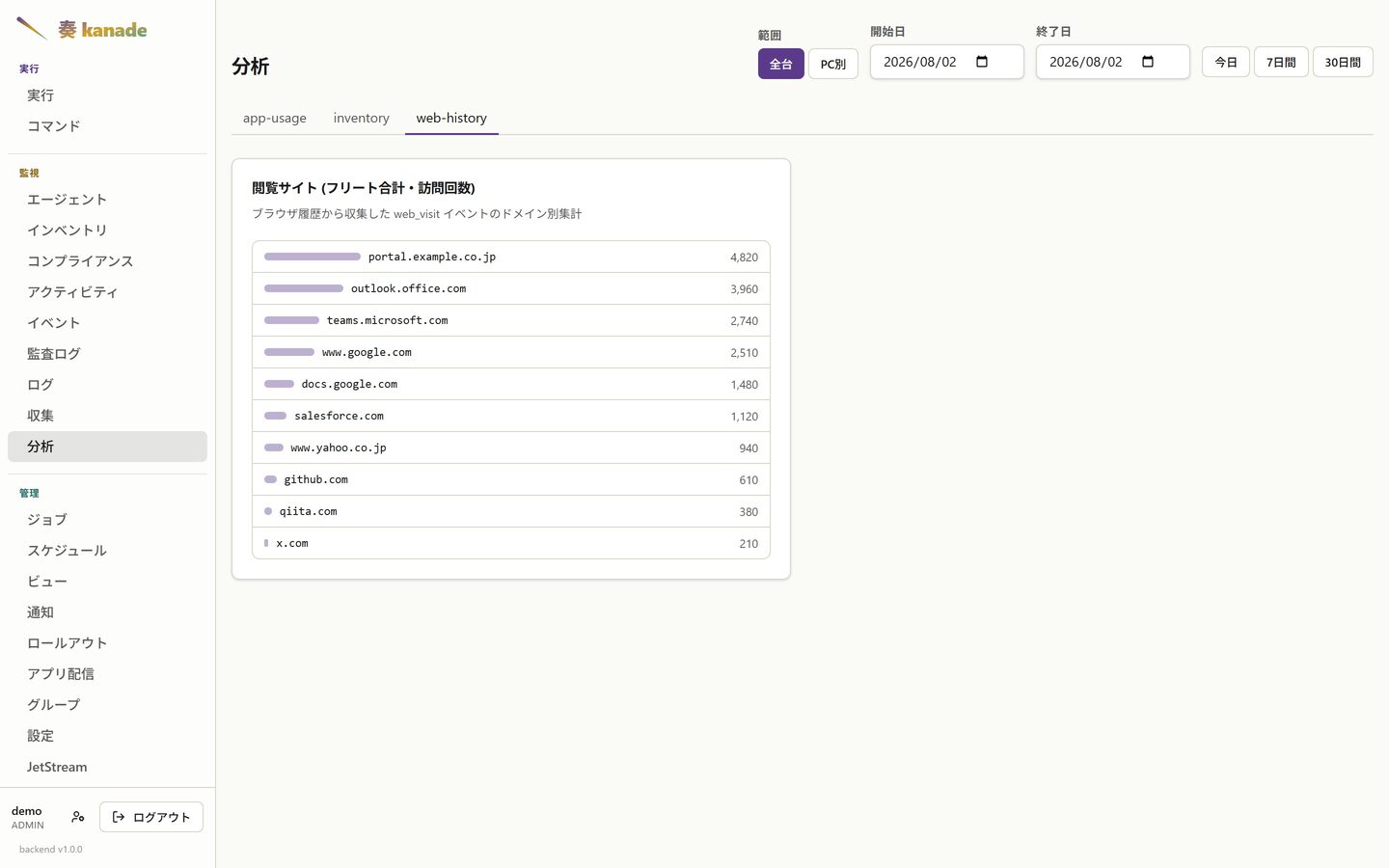1389x868 pixels.
Task: Set range to 7日間
Action: 1281,62
